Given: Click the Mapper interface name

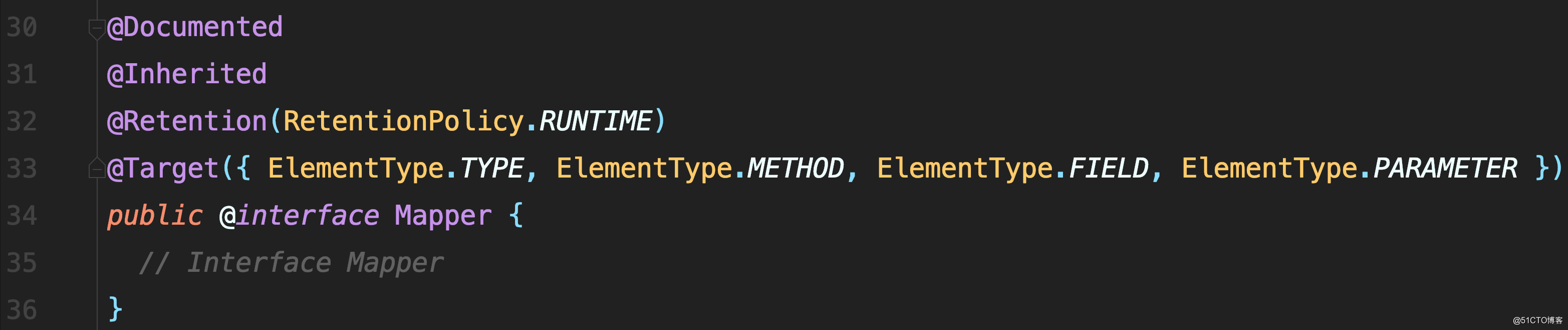Looking at the screenshot, I should click(443, 216).
